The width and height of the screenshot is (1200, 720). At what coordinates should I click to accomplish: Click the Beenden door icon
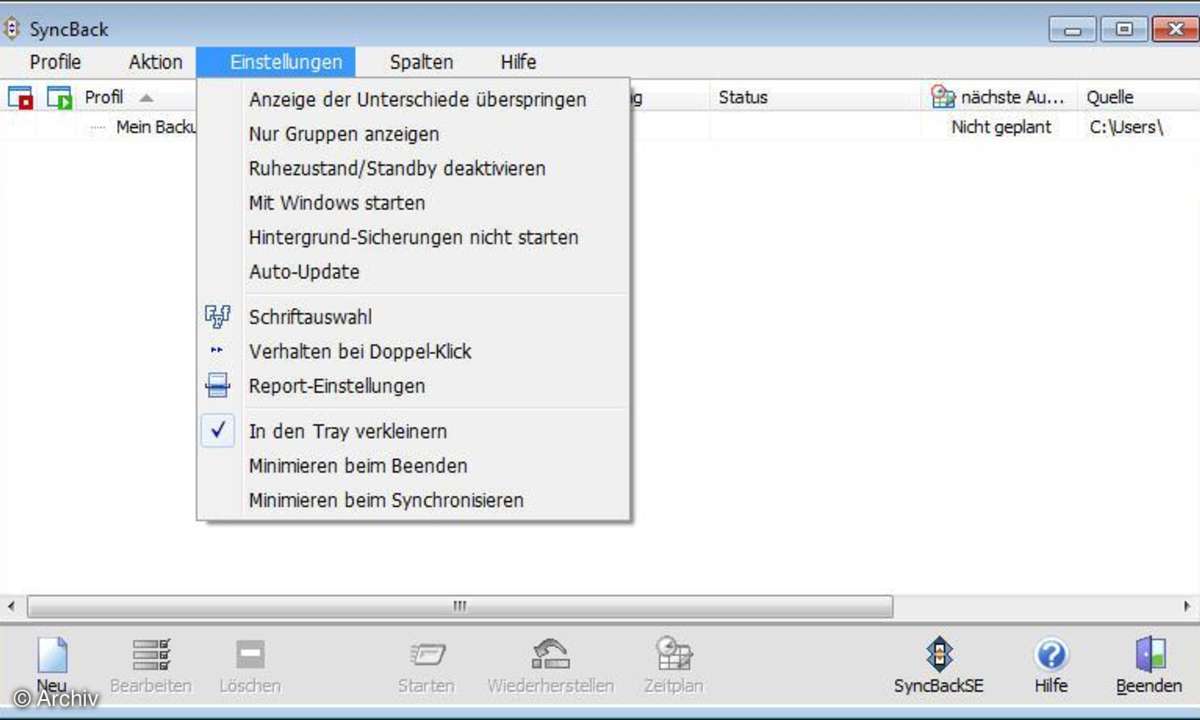pos(1149,655)
